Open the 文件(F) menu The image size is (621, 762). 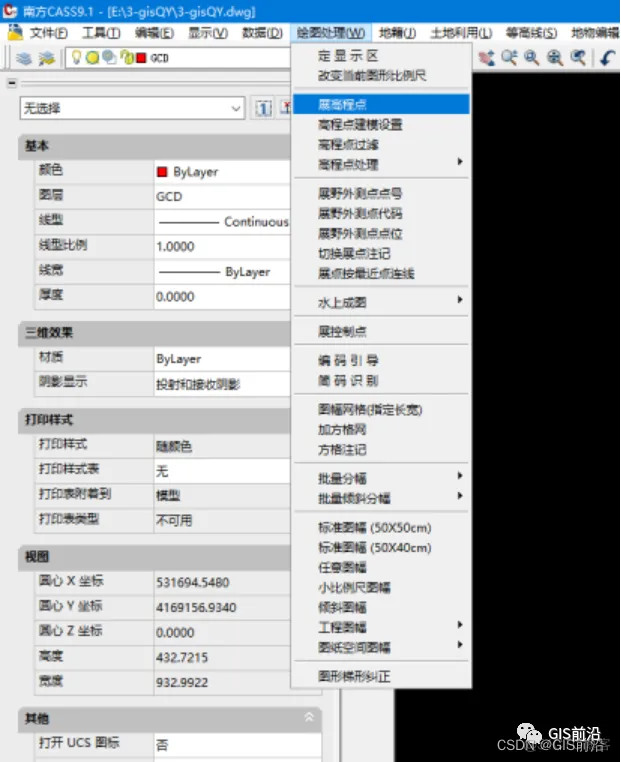coord(48,33)
